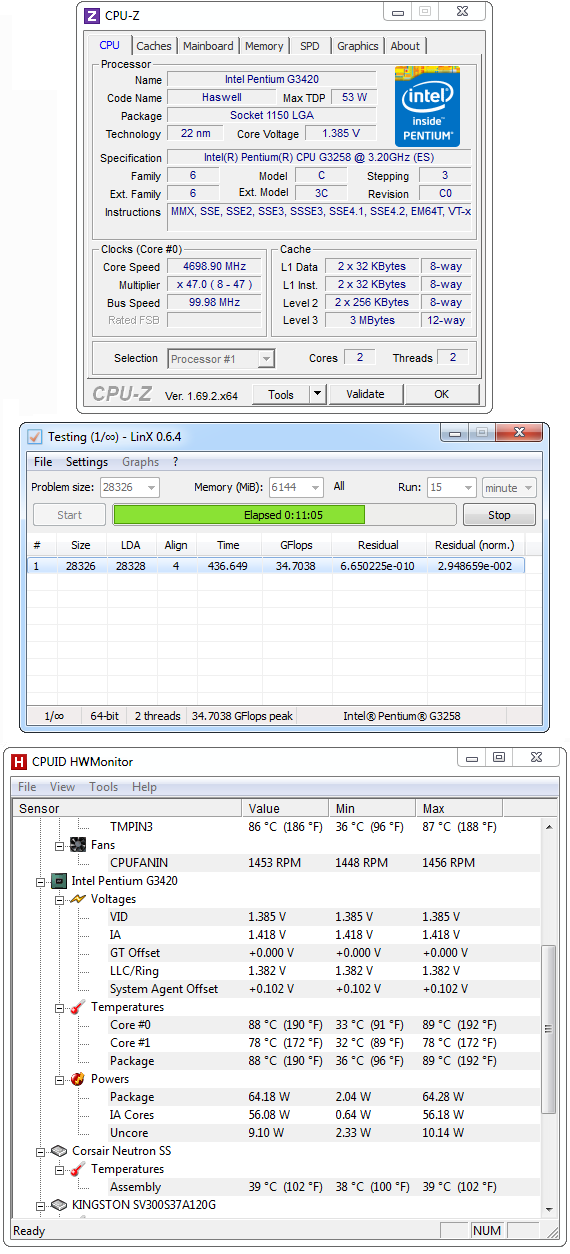This screenshot has height=1254, width=570.
Task: Switch to the SPD tab
Action: tap(310, 46)
